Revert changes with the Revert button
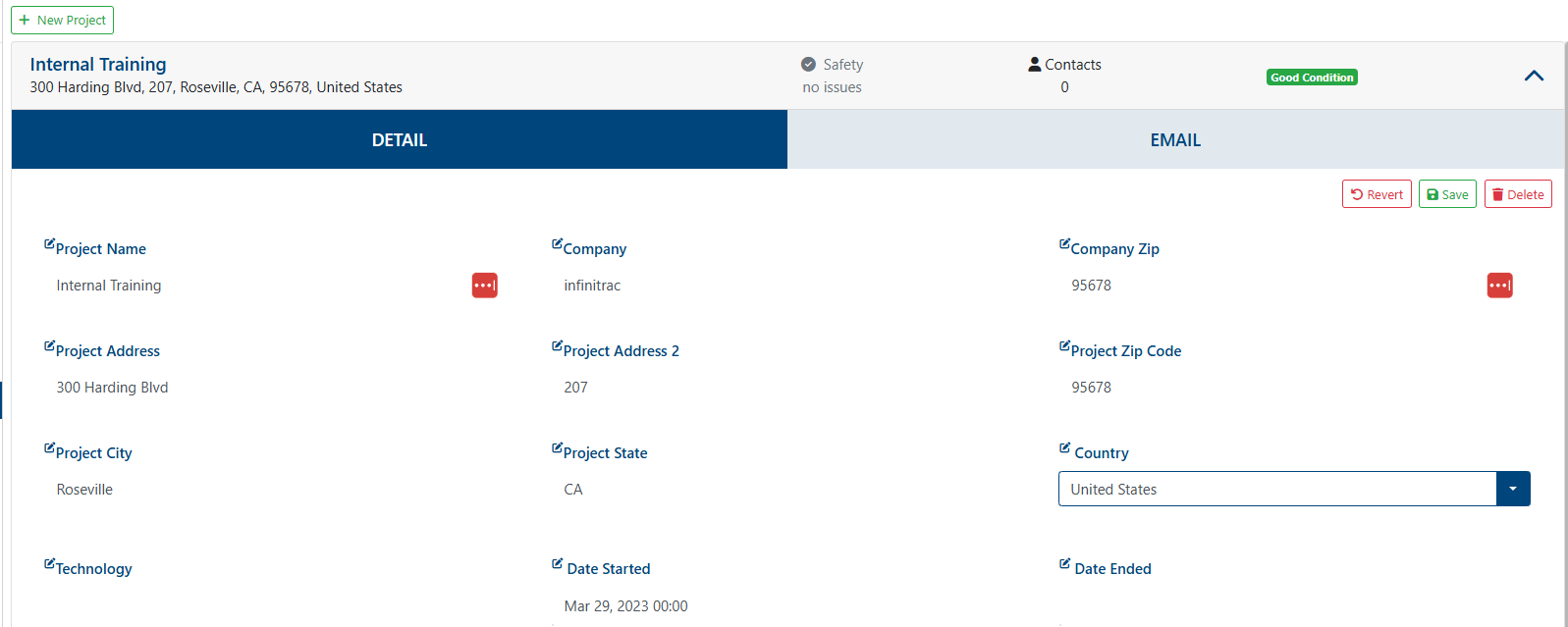Viewport: 1568px width, 627px height. click(1377, 194)
